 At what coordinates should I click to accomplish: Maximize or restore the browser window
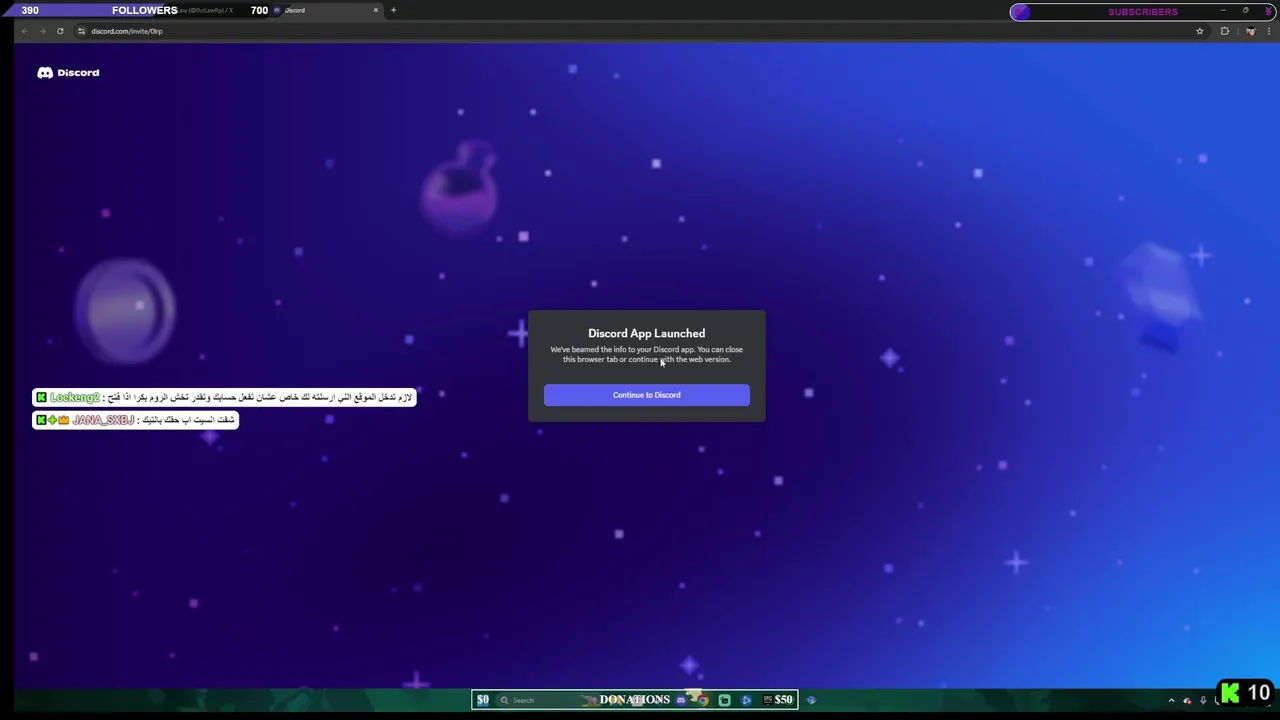[1245, 10]
